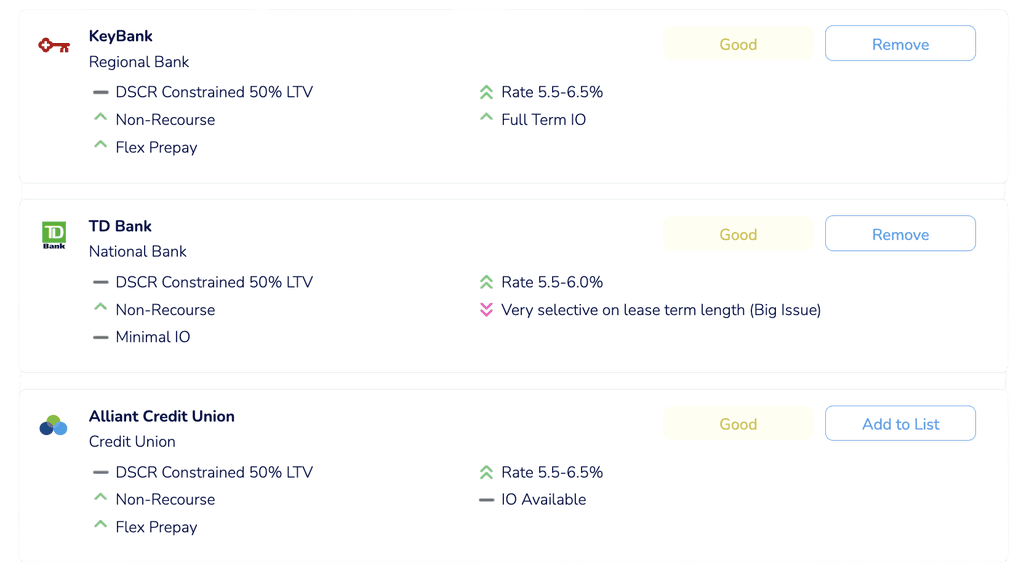Add Alliant Credit Union to list
The width and height of the screenshot is (1024, 581).
pos(900,424)
